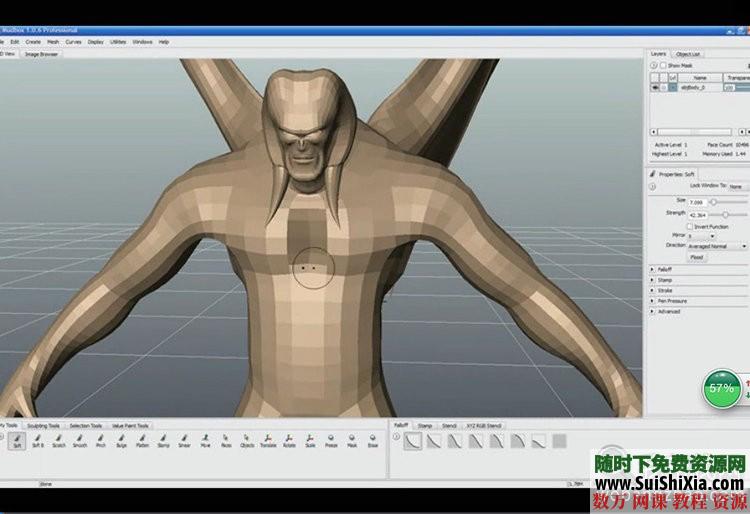Select the Stamp sculpt tool

164,440
